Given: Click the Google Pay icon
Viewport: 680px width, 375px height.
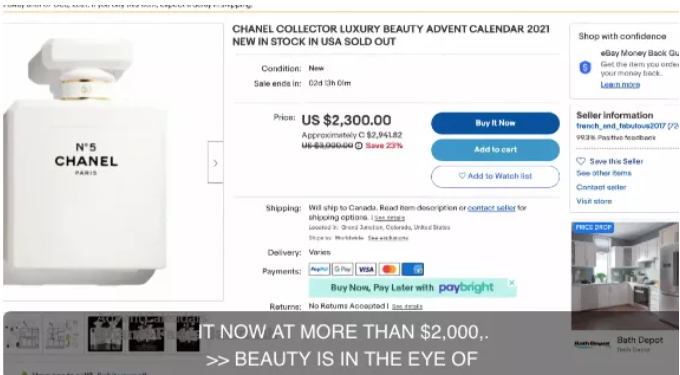Looking at the screenshot, I should click(x=343, y=269).
